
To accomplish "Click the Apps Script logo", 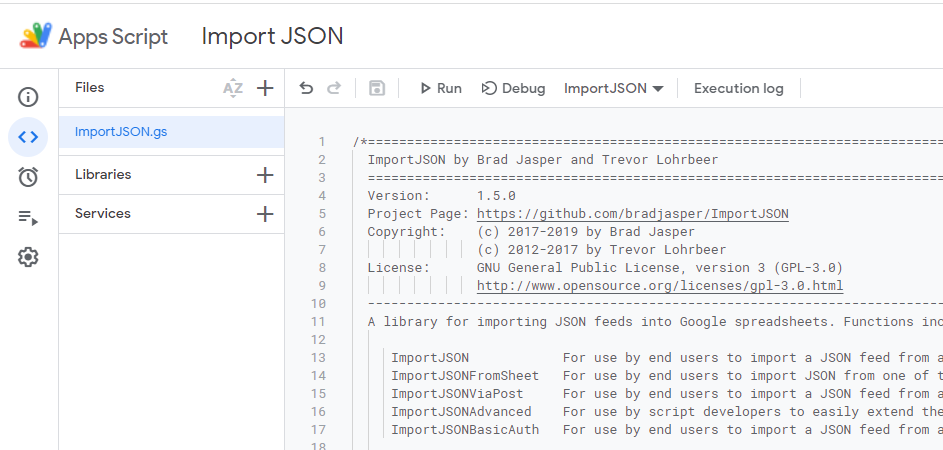I will click(35, 36).
